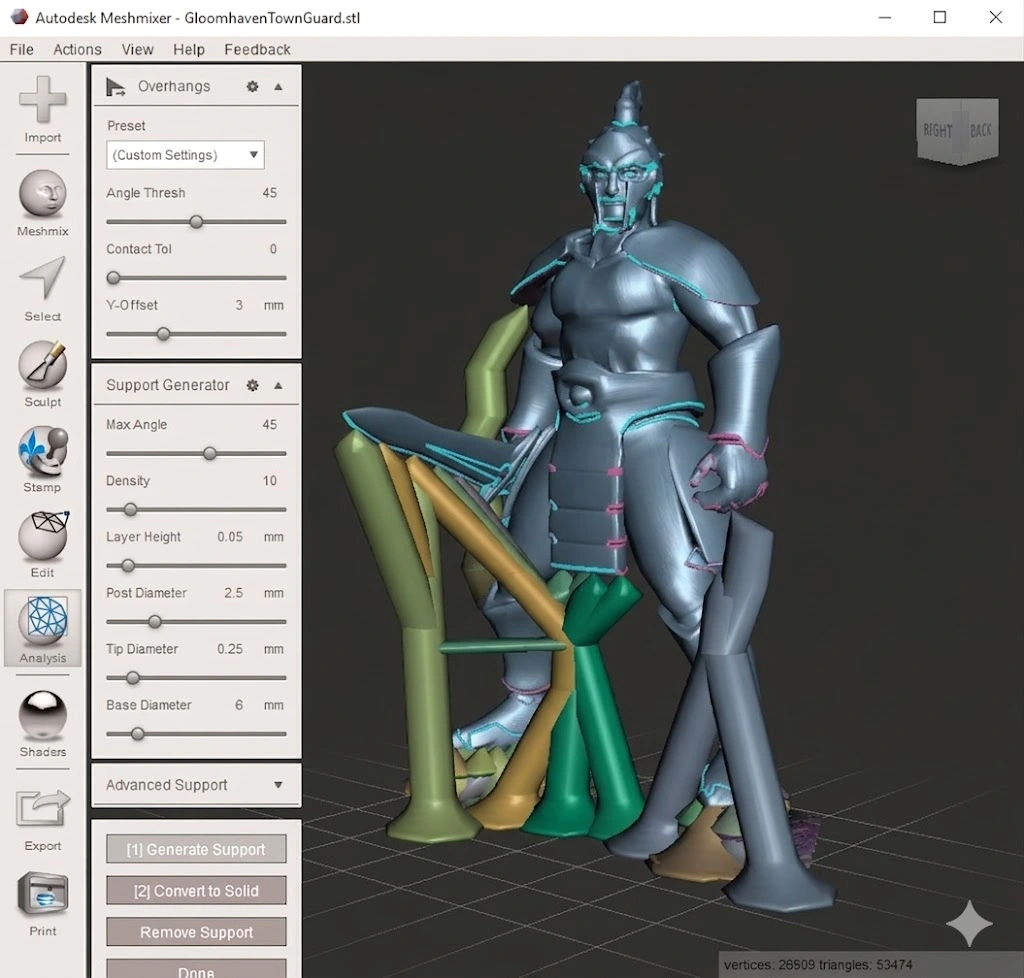Image resolution: width=1024 pixels, height=978 pixels.
Task: Open the Feedback menu
Action: coord(257,50)
